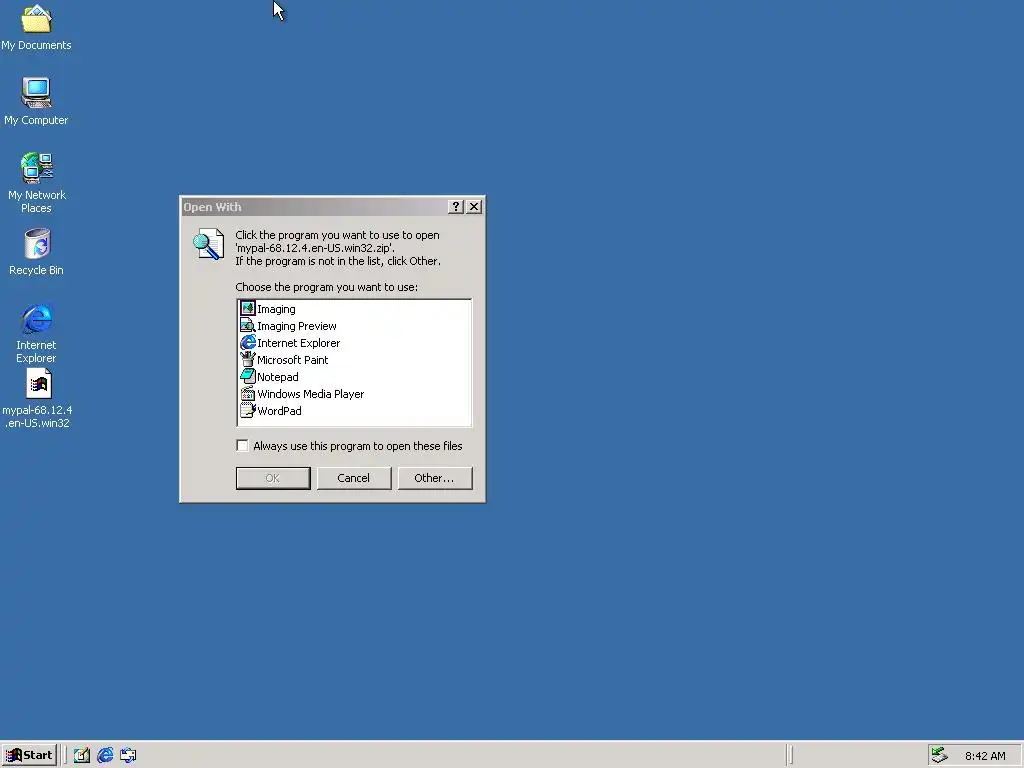
Task: Close the Open With dialog
Action: (x=474, y=206)
